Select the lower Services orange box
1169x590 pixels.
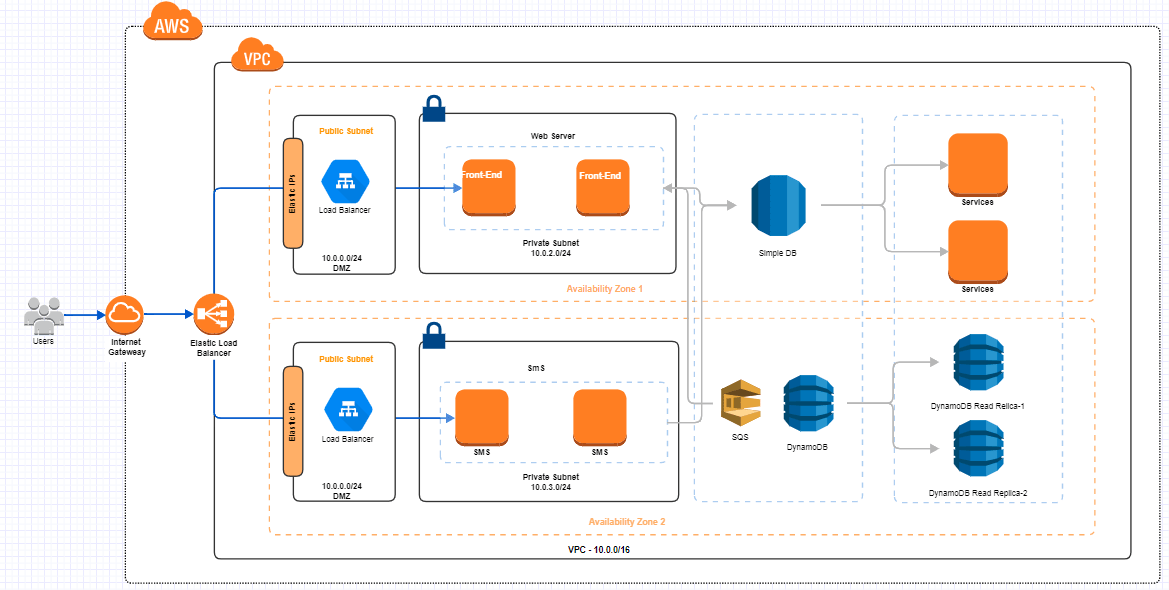point(977,251)
